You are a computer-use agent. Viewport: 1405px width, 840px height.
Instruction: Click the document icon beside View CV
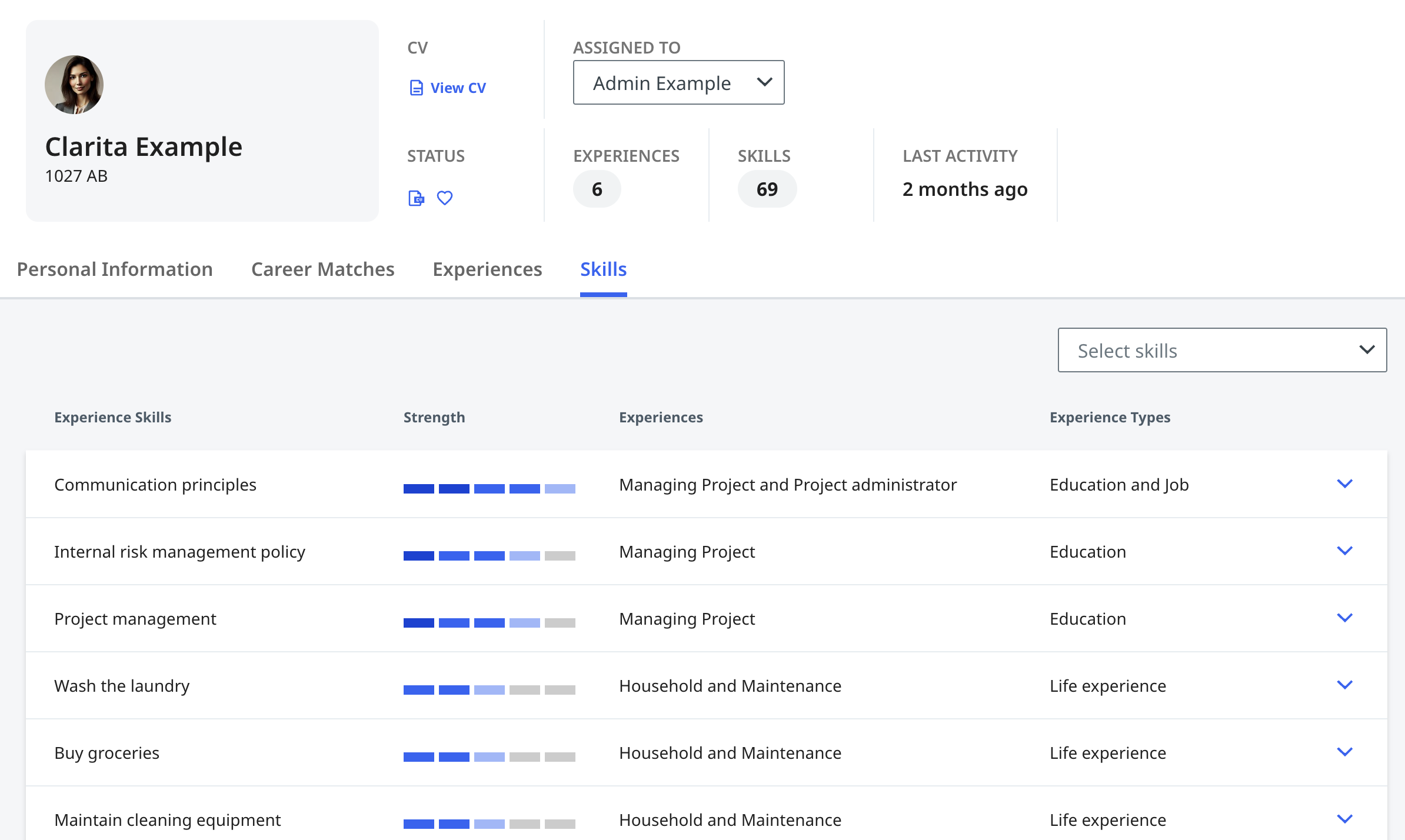pyautogui.click(x=417, y=88)
